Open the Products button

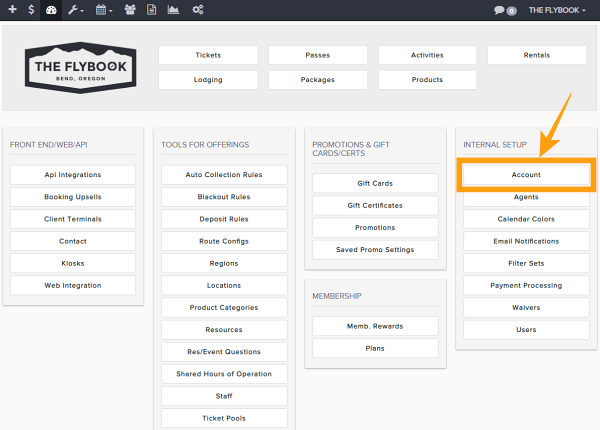pos(427,80)
